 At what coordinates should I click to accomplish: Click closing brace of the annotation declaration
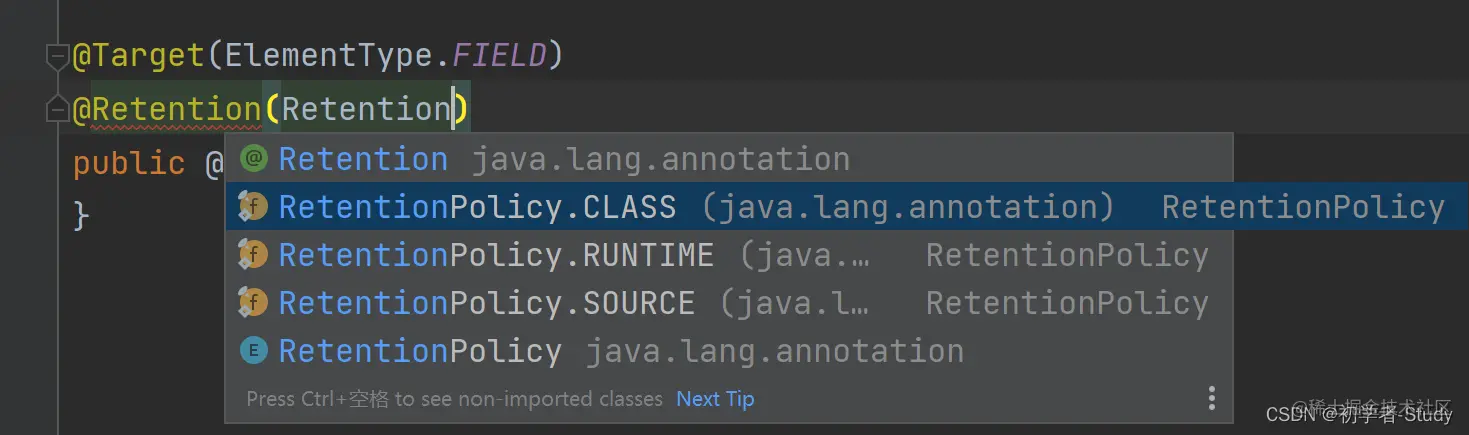(x=82, y=215)
